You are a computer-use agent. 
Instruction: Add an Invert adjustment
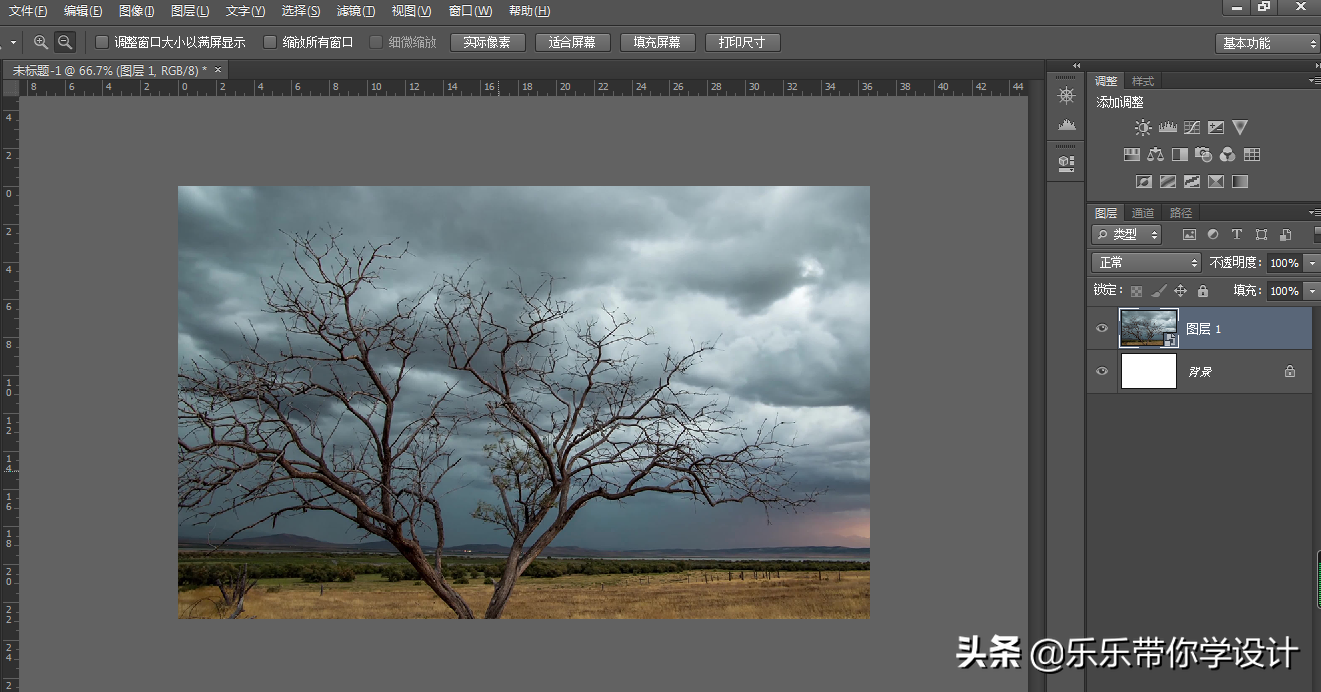(1144, 182)
